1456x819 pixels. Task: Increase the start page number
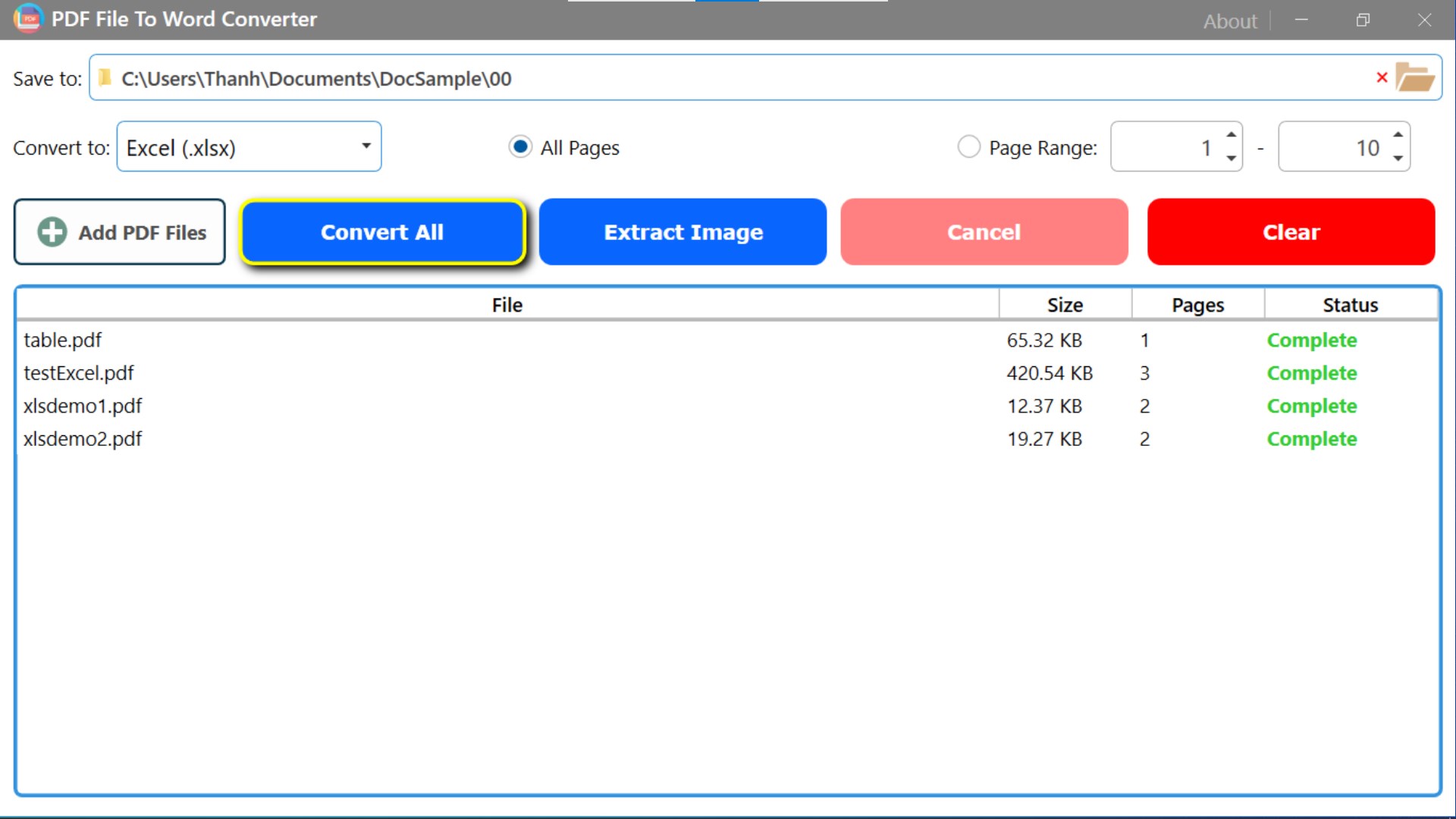(x=1232, y=134)
